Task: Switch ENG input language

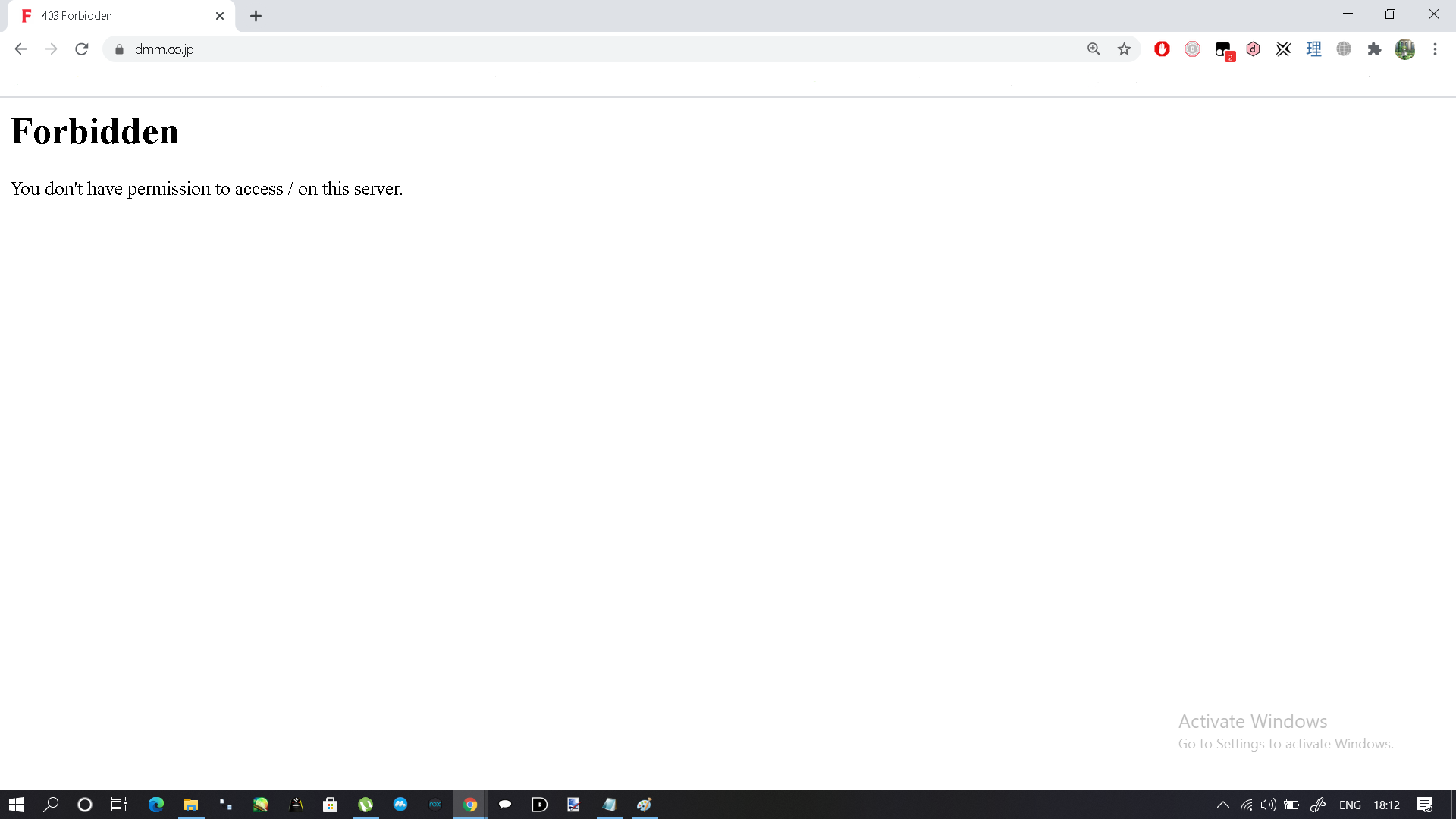Action: click(1350, 805)
